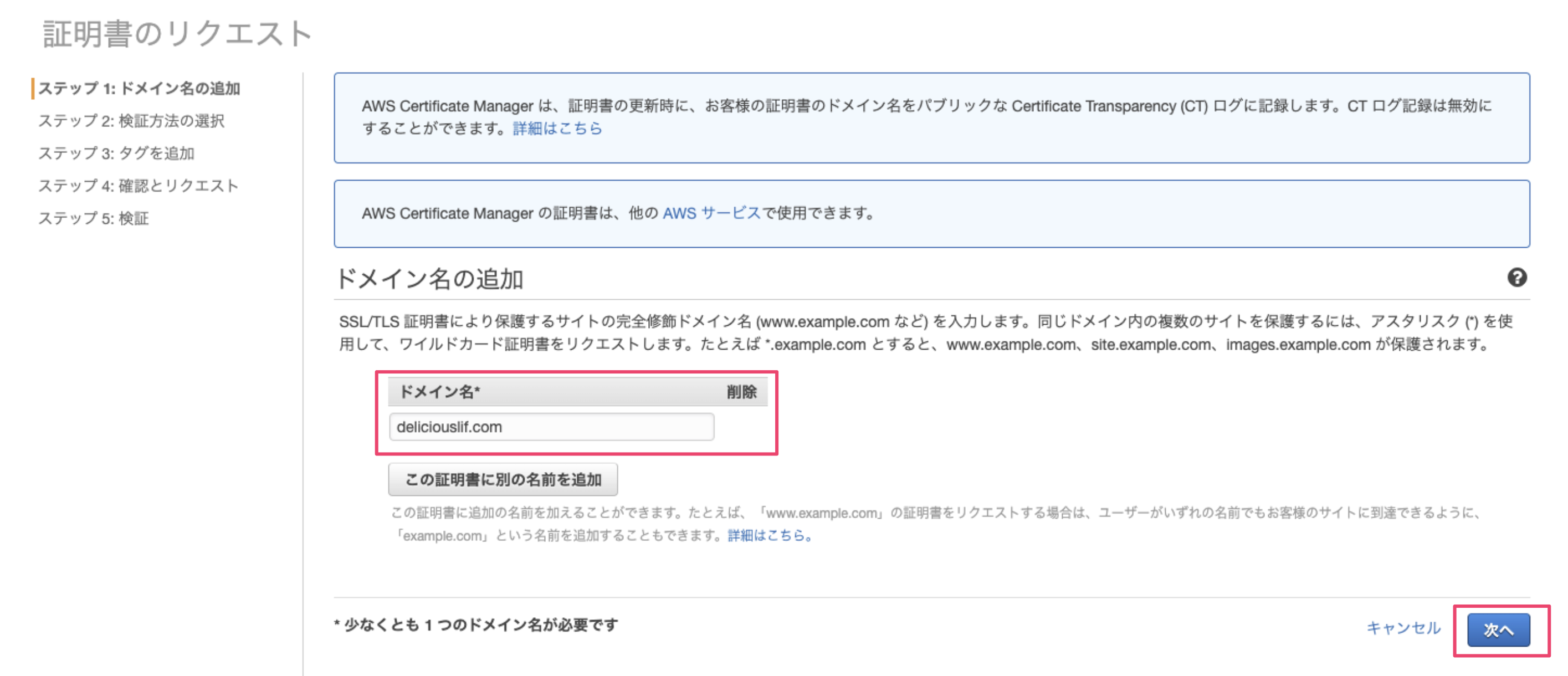This screenshot has width=1568, height=676.
Task: Click the ドメイン名の追加 section heading
Action: [x=429, y=279]
